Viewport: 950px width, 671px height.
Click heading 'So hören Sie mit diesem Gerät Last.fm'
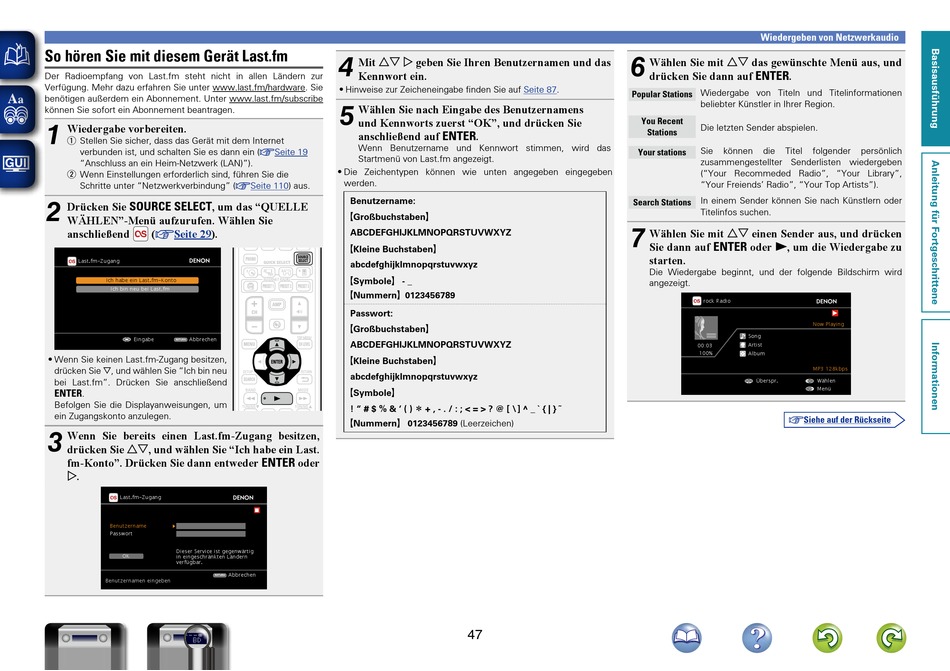pos(166,56)
